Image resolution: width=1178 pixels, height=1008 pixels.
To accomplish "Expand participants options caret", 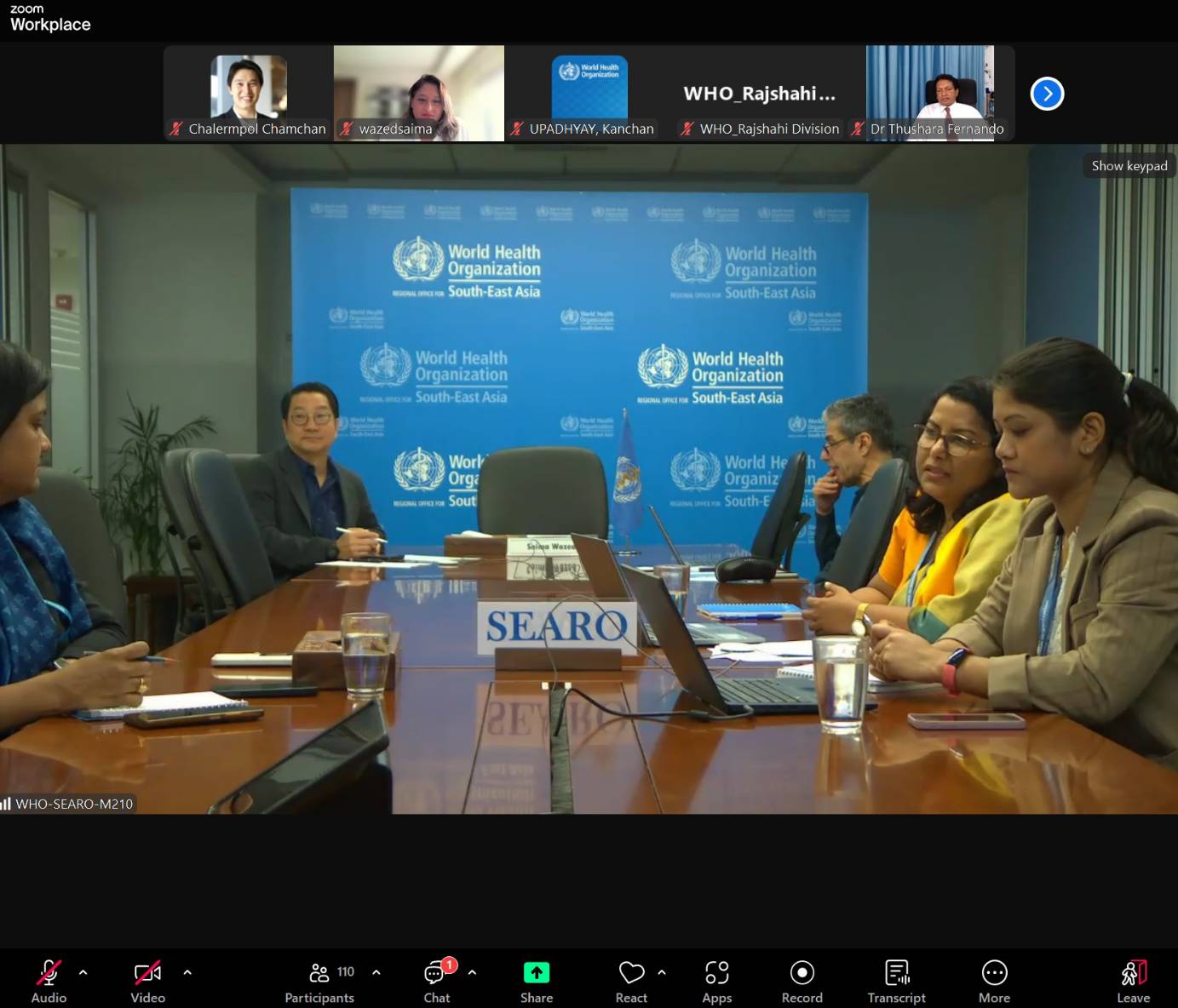I will click(x=376, y=971).
